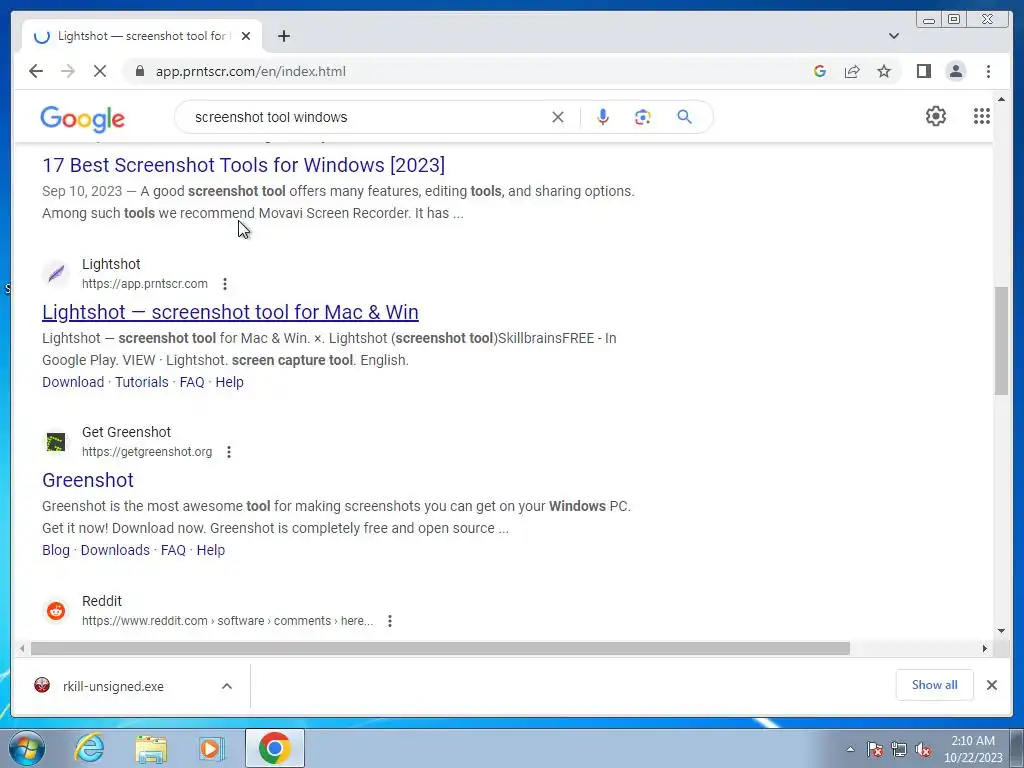The height and width of the screenshot is (768, 1024).
Task: Click Lightshot Download sitelink
Action: point(73,382)
